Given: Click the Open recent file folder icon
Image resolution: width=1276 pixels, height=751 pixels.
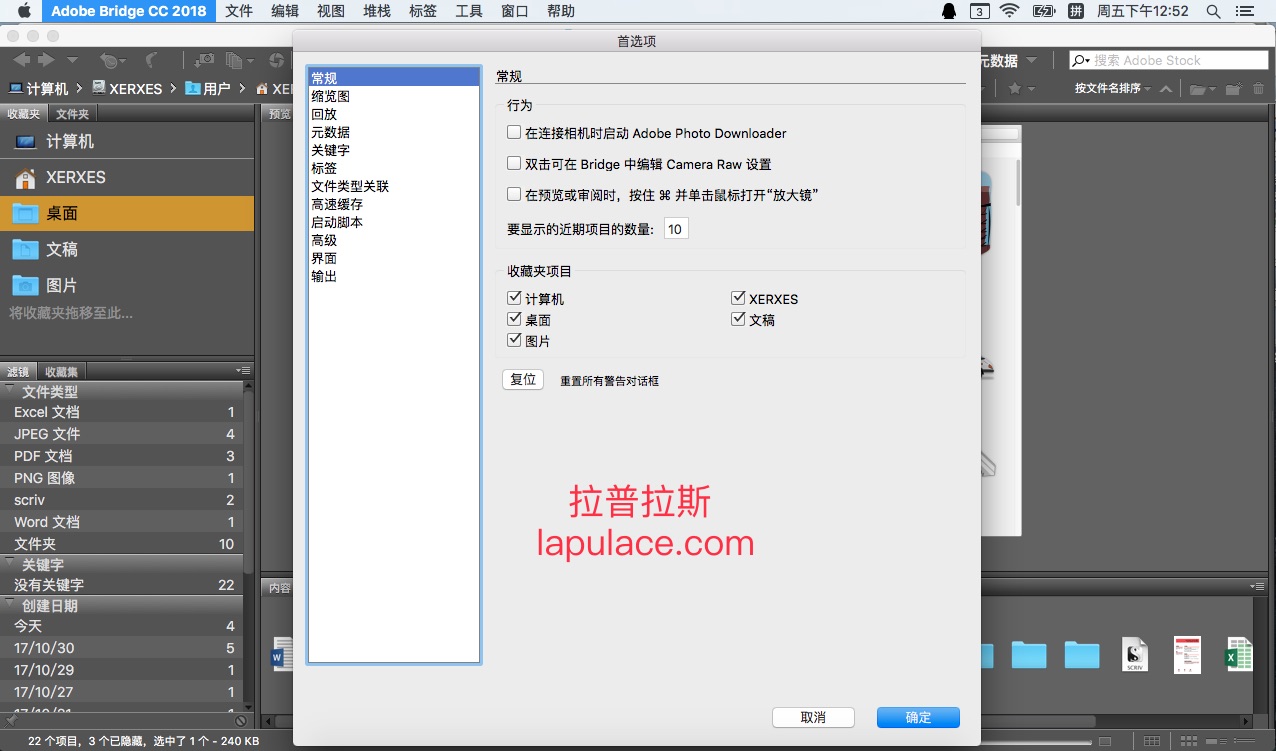Looking at the screenshot, I should (x=1198, y=89).
